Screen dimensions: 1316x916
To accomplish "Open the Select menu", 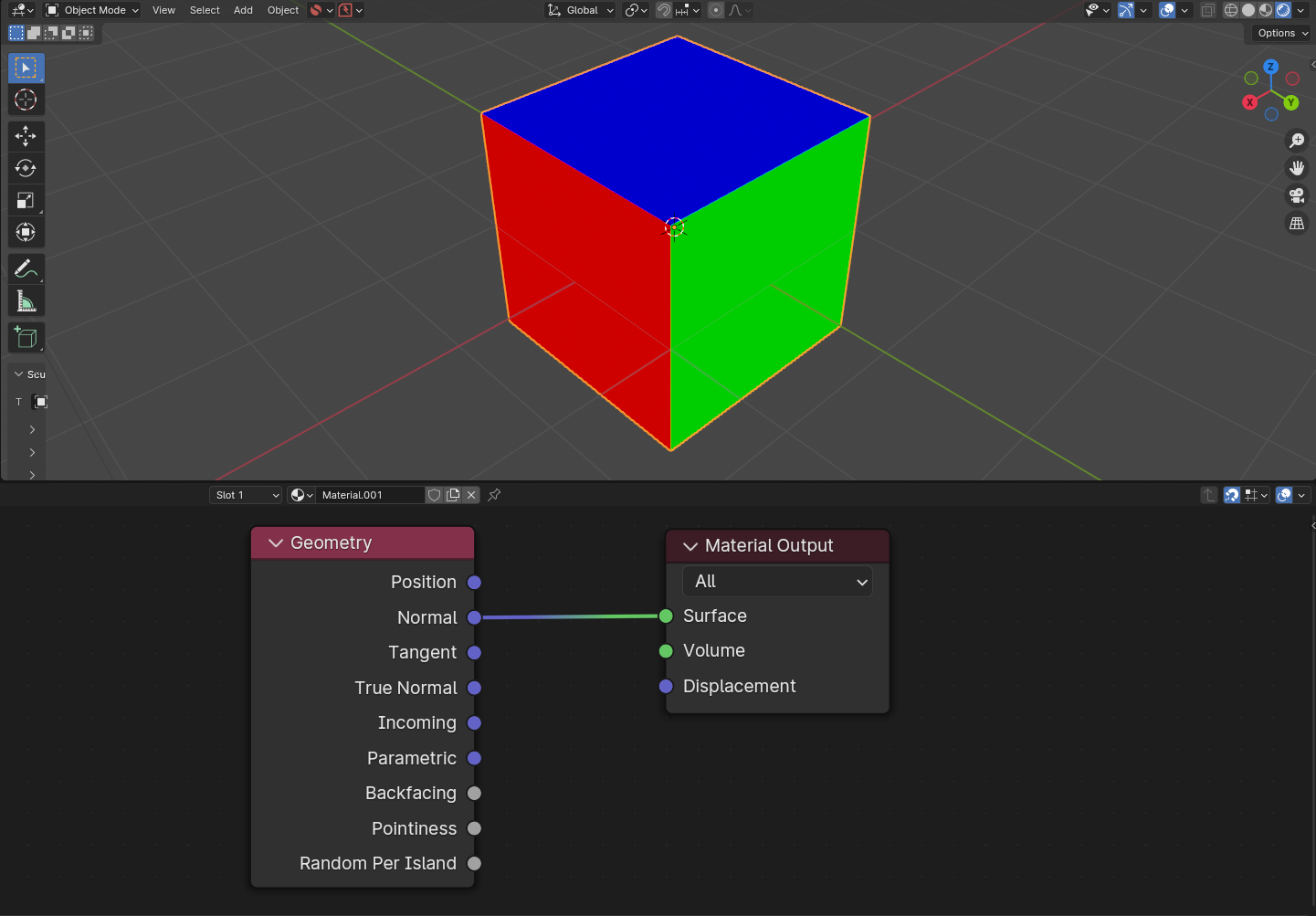I will pyautogui.click(x=205, y=10).
